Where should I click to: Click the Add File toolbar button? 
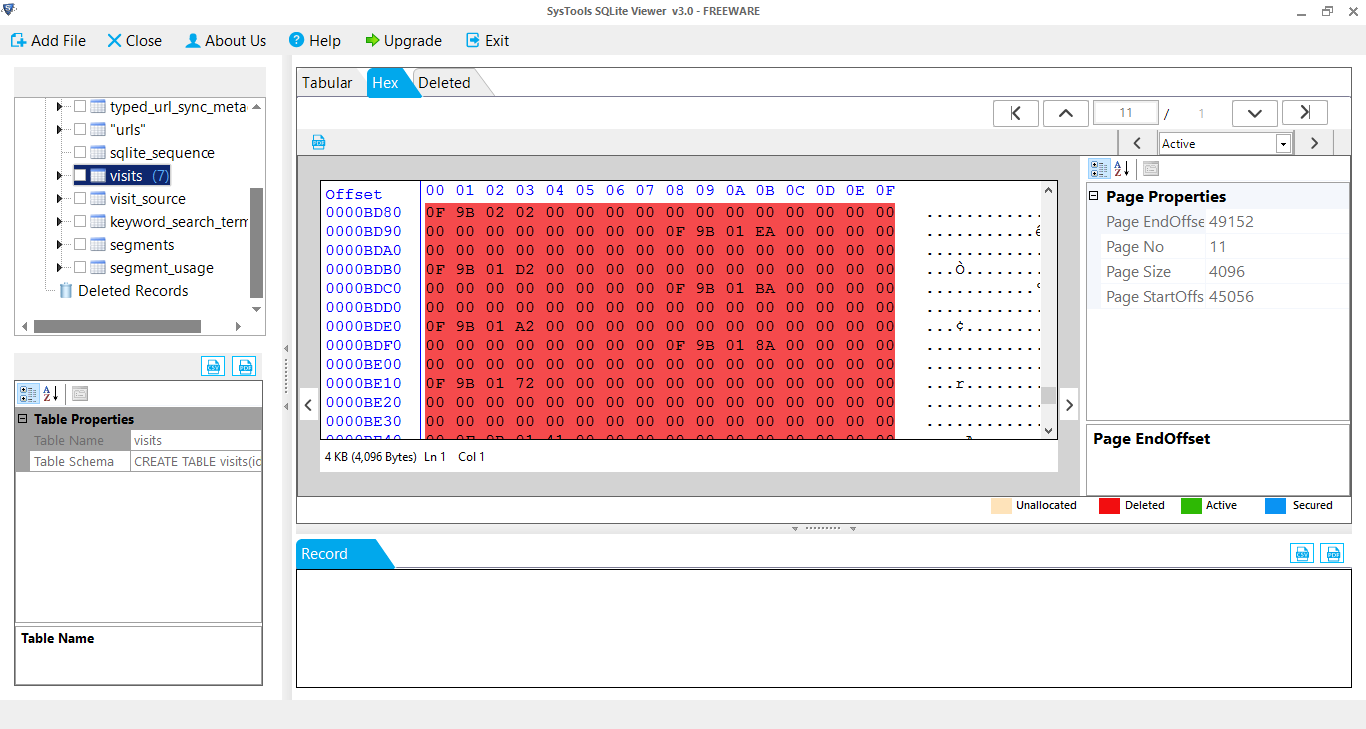click(x=48, y=41)
